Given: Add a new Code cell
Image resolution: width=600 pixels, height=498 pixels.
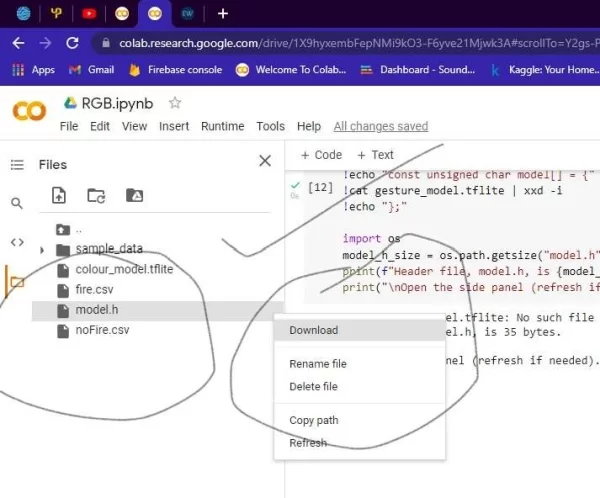Looking at the screenshot, I should (x=321, y=155).
